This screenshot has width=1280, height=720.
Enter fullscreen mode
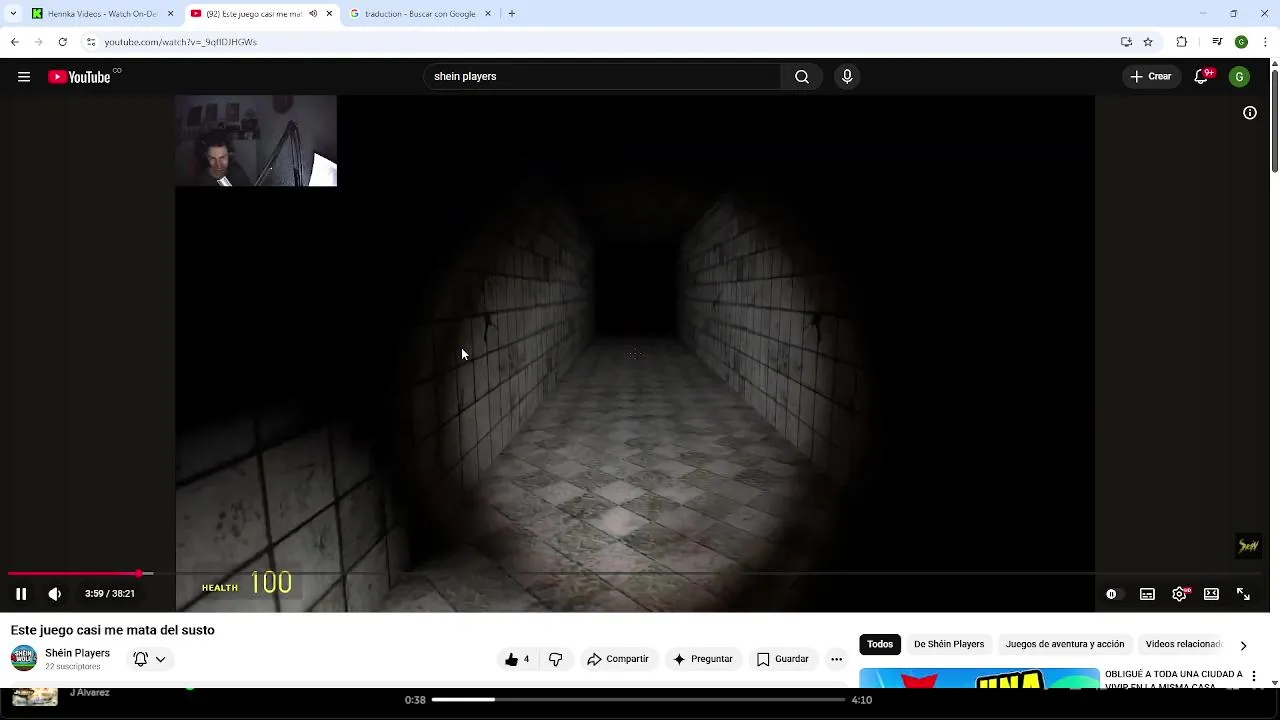[x=1244, y=594]
